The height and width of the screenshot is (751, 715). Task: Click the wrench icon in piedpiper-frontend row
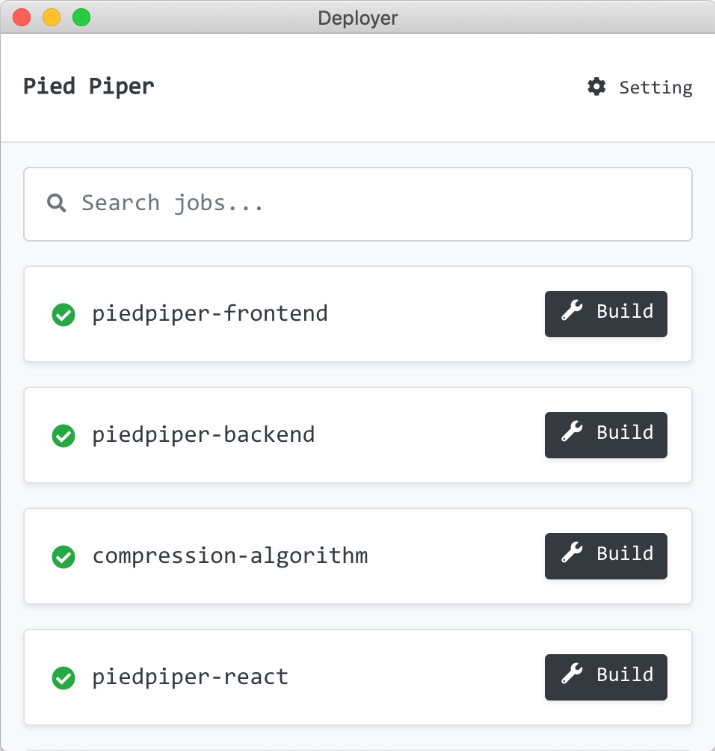571,312
